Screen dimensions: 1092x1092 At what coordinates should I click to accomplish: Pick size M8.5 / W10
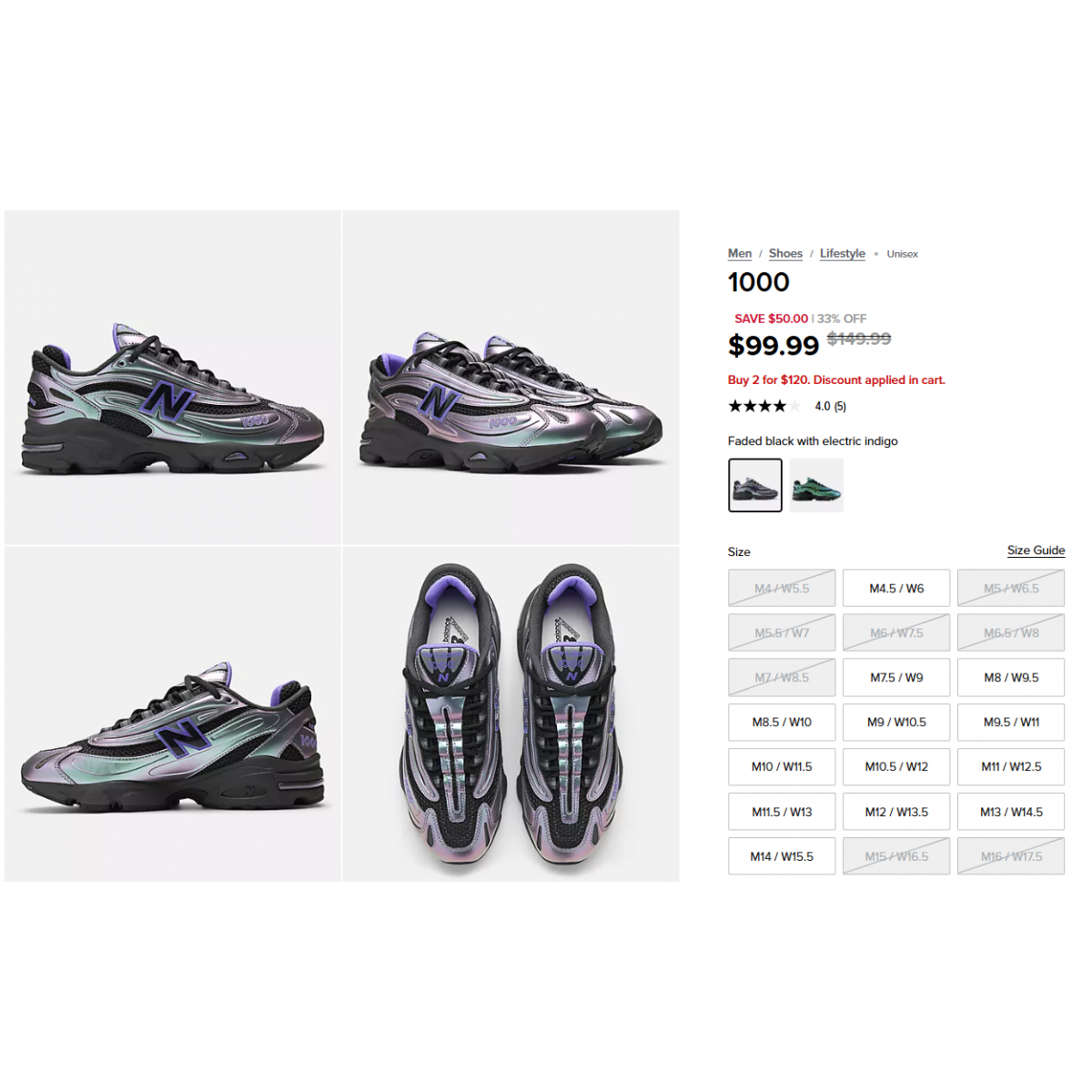tap(782, 722)
